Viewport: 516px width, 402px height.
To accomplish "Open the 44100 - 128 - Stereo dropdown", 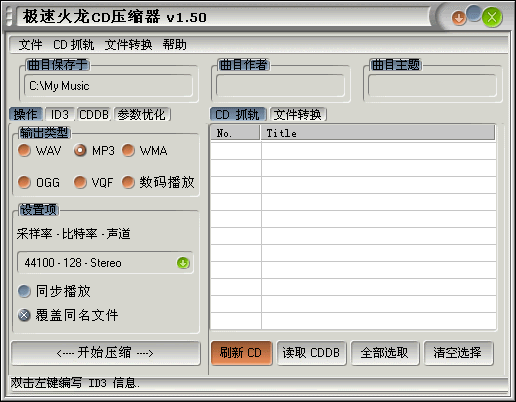I will [x=105, y=263].
